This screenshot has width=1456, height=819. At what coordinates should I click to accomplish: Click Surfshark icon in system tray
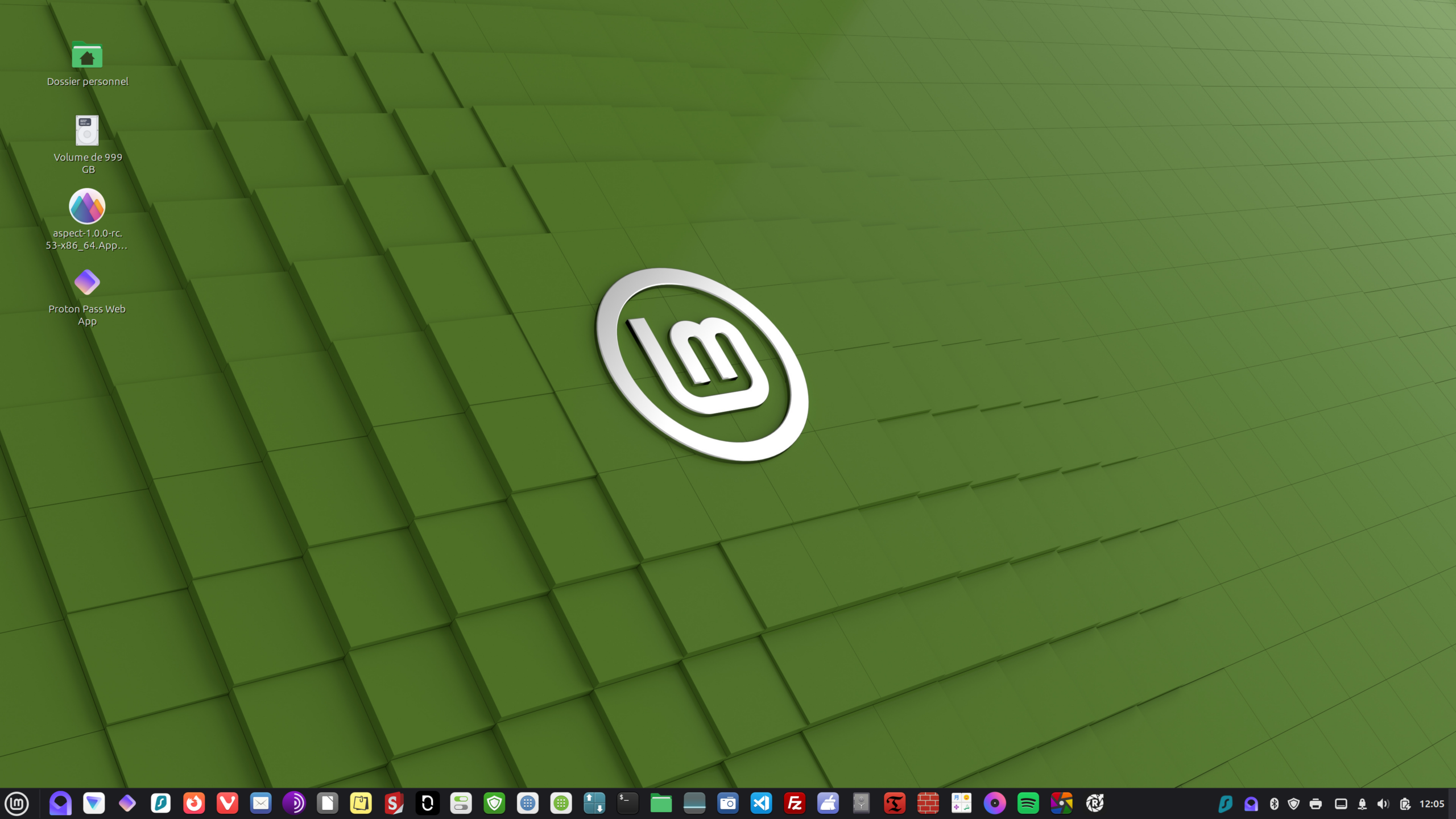(x=1226, y=804)
